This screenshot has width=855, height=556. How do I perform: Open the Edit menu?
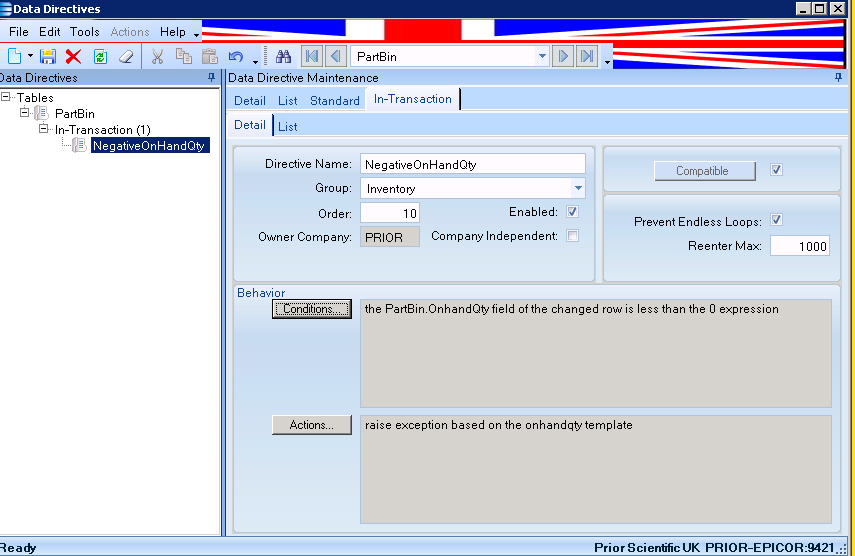click(50, 32)
